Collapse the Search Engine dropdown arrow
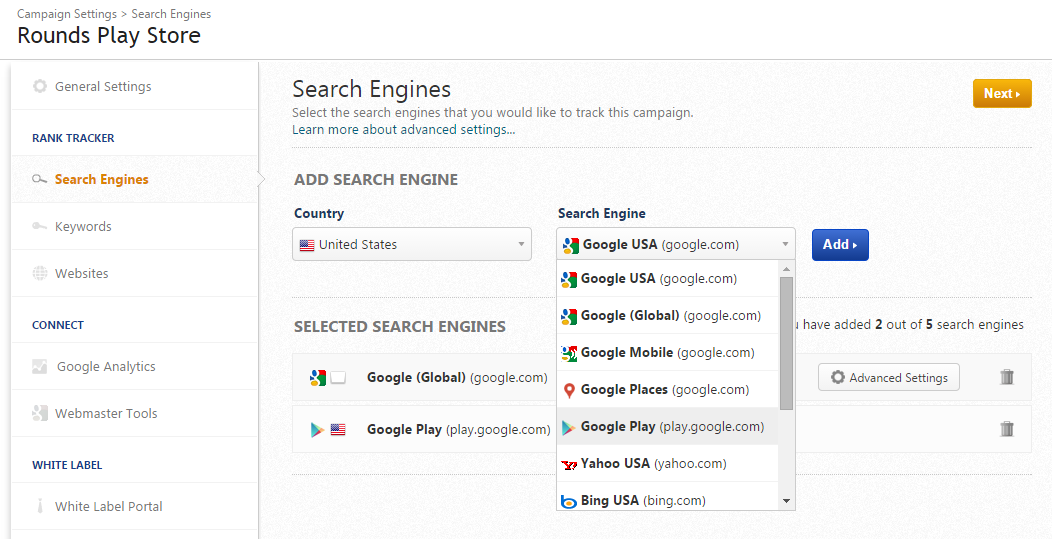Viewport: 1052px width, 539px height. click(785, 244)
